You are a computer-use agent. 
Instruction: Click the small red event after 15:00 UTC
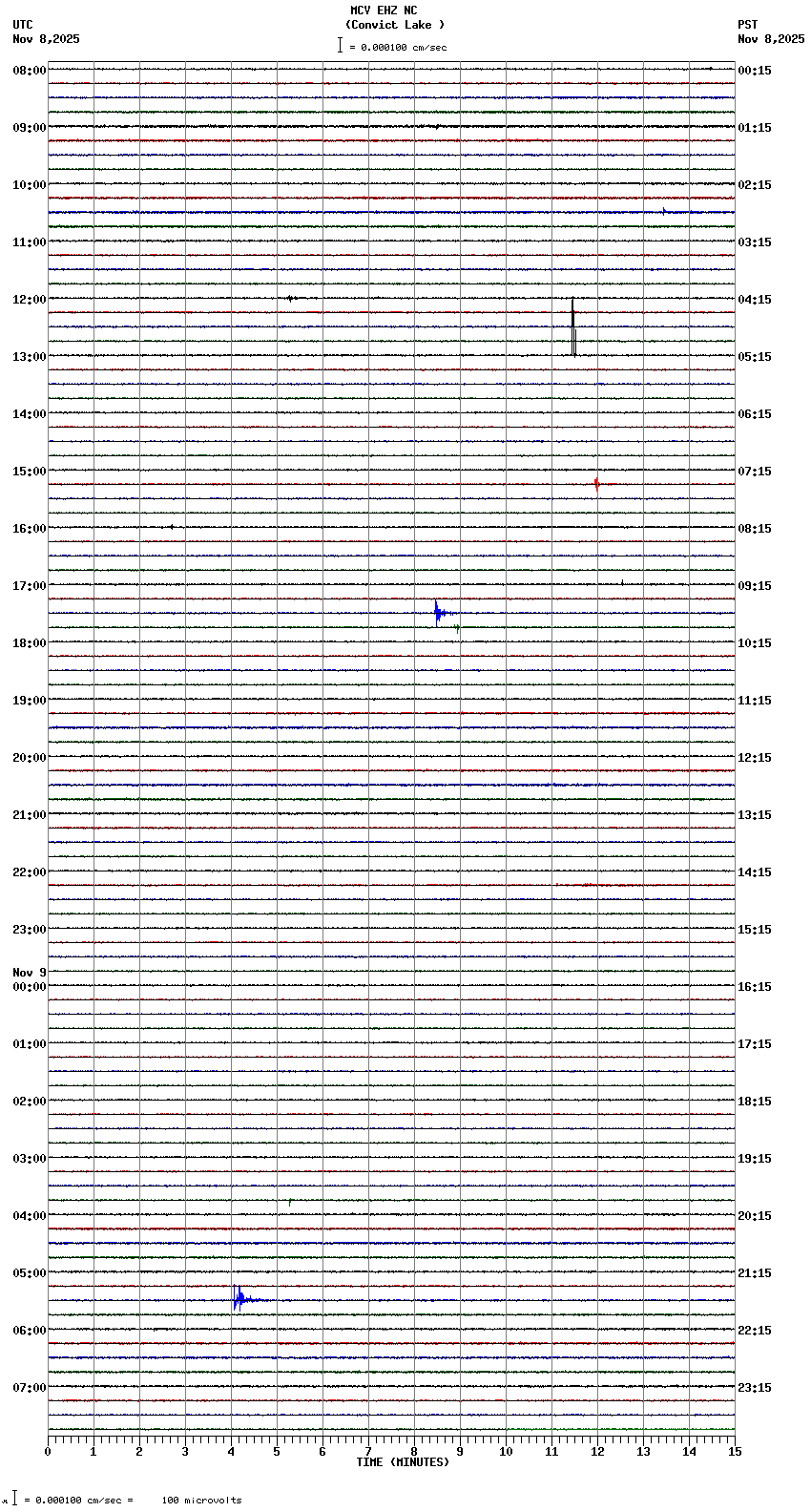click(596, 484)
